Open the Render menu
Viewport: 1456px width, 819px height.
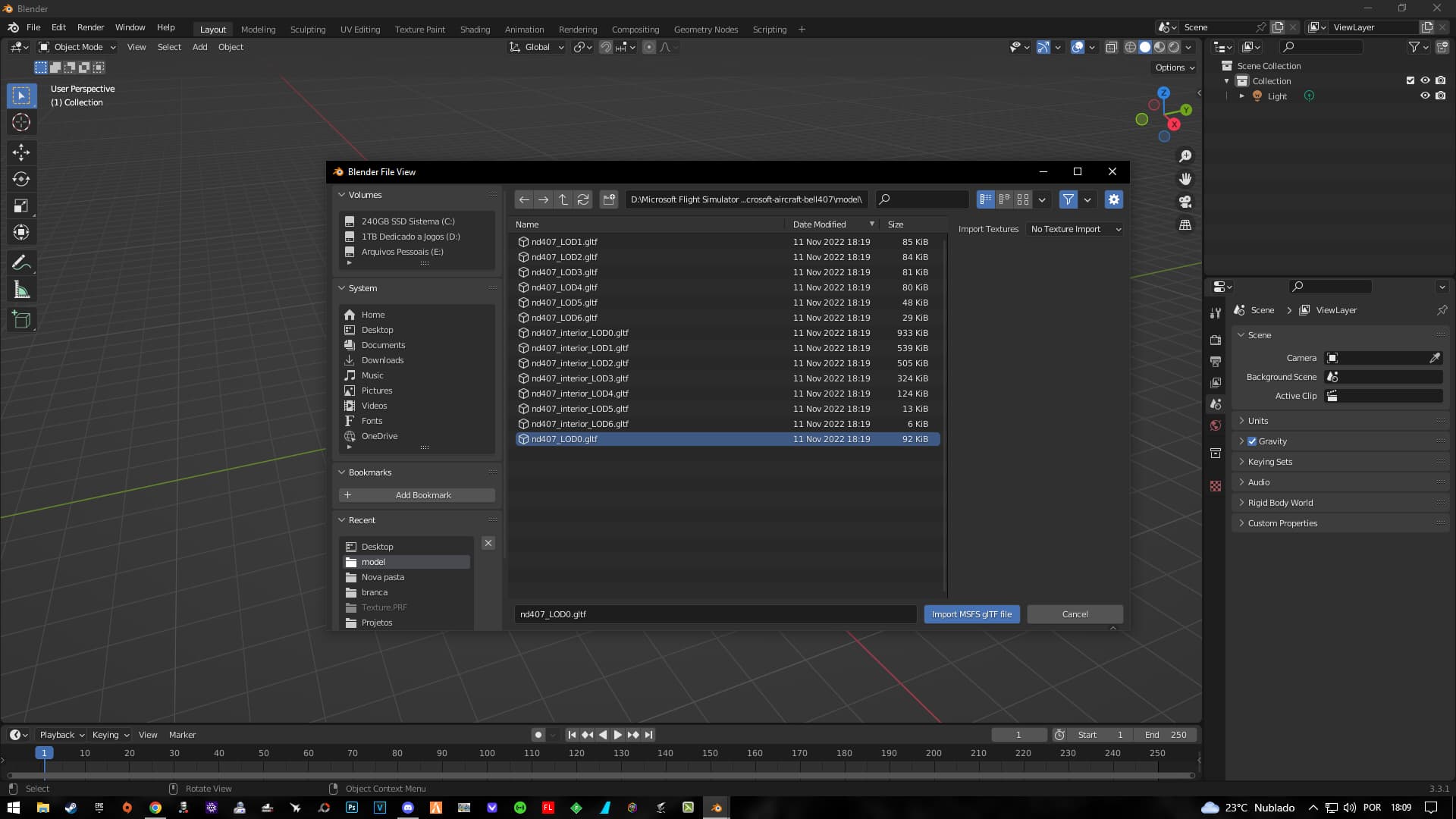click(90, 27)
